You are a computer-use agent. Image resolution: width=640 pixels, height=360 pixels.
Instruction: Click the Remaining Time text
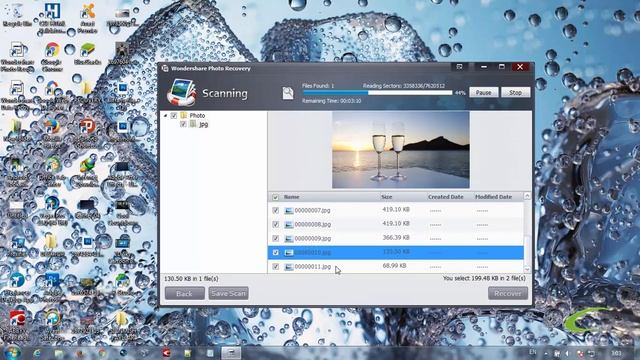click(x=331, y=101)
